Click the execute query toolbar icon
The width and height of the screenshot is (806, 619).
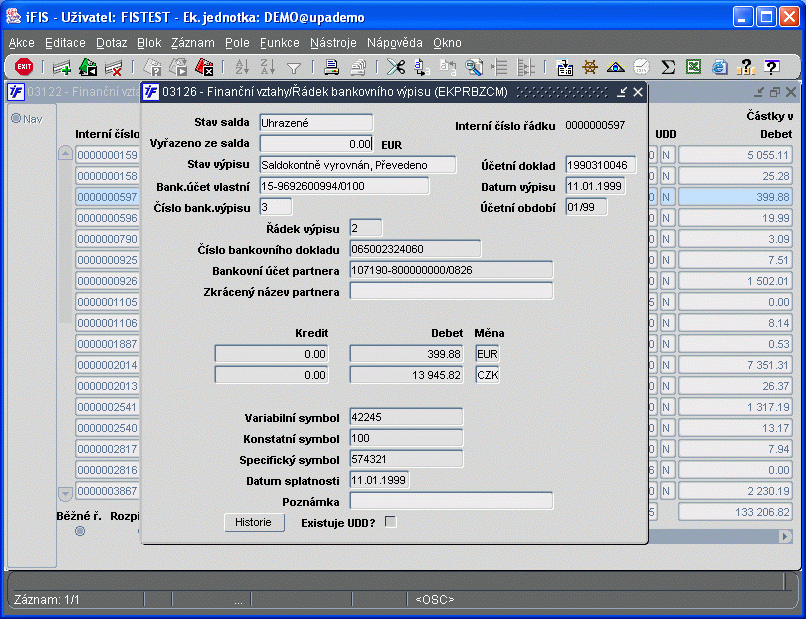[178, 67]
